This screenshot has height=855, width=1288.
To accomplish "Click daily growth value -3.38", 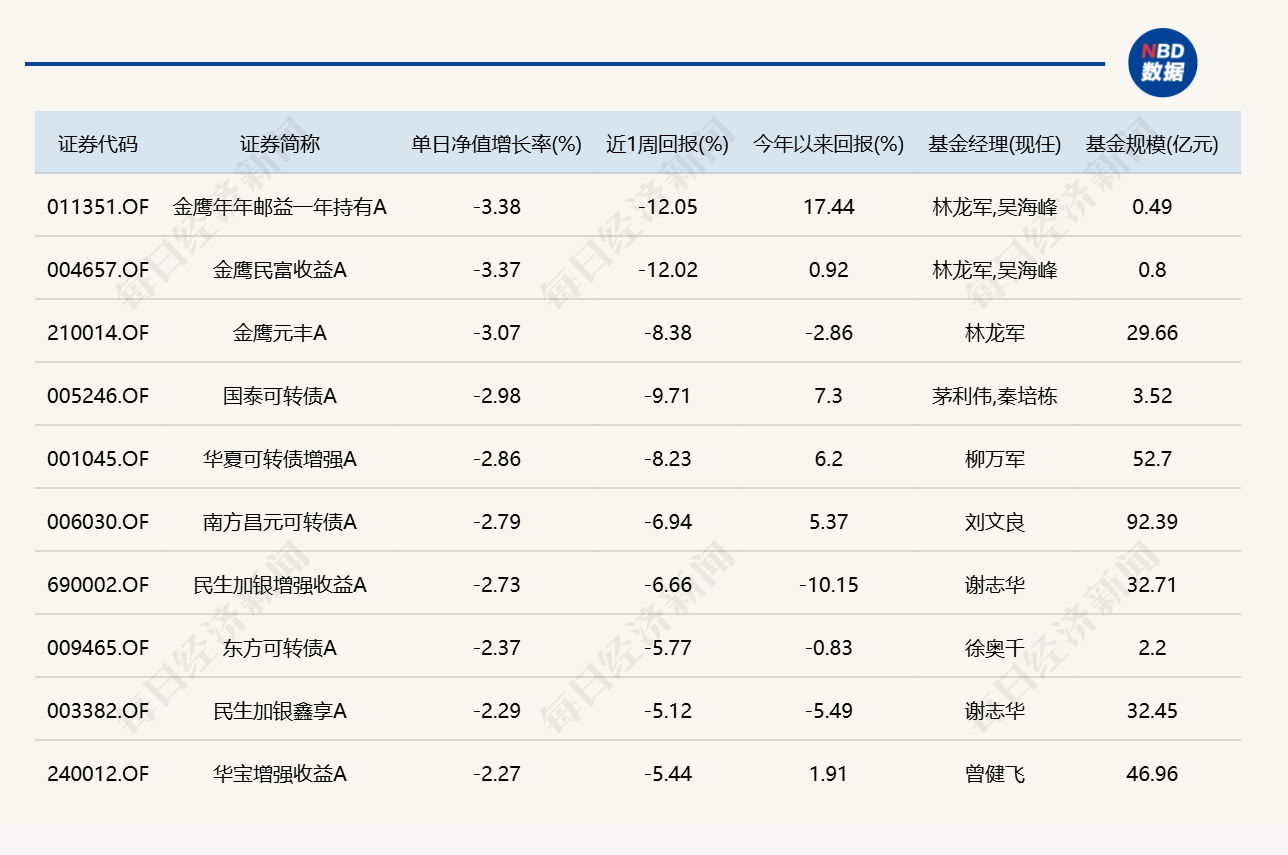I will [497, 207].
